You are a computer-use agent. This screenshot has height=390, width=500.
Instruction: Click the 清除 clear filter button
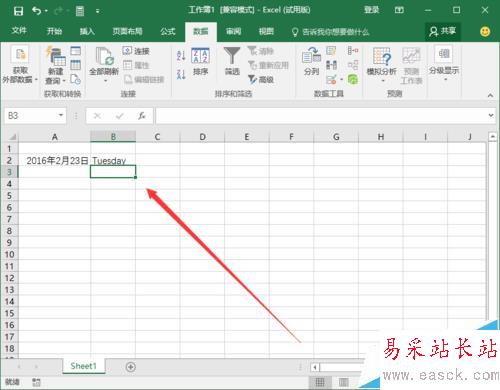(x=261, y=51)
